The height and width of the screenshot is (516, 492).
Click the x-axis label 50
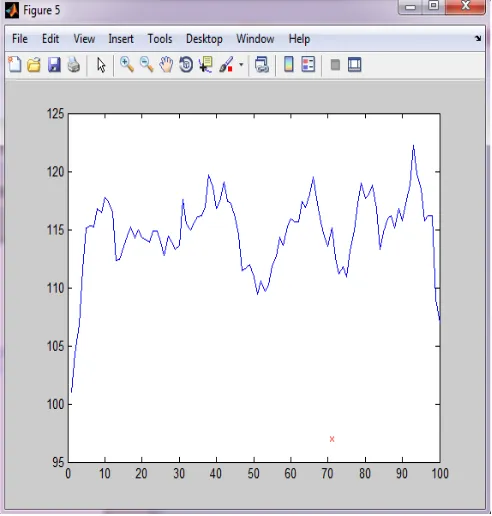click(253, 473)
